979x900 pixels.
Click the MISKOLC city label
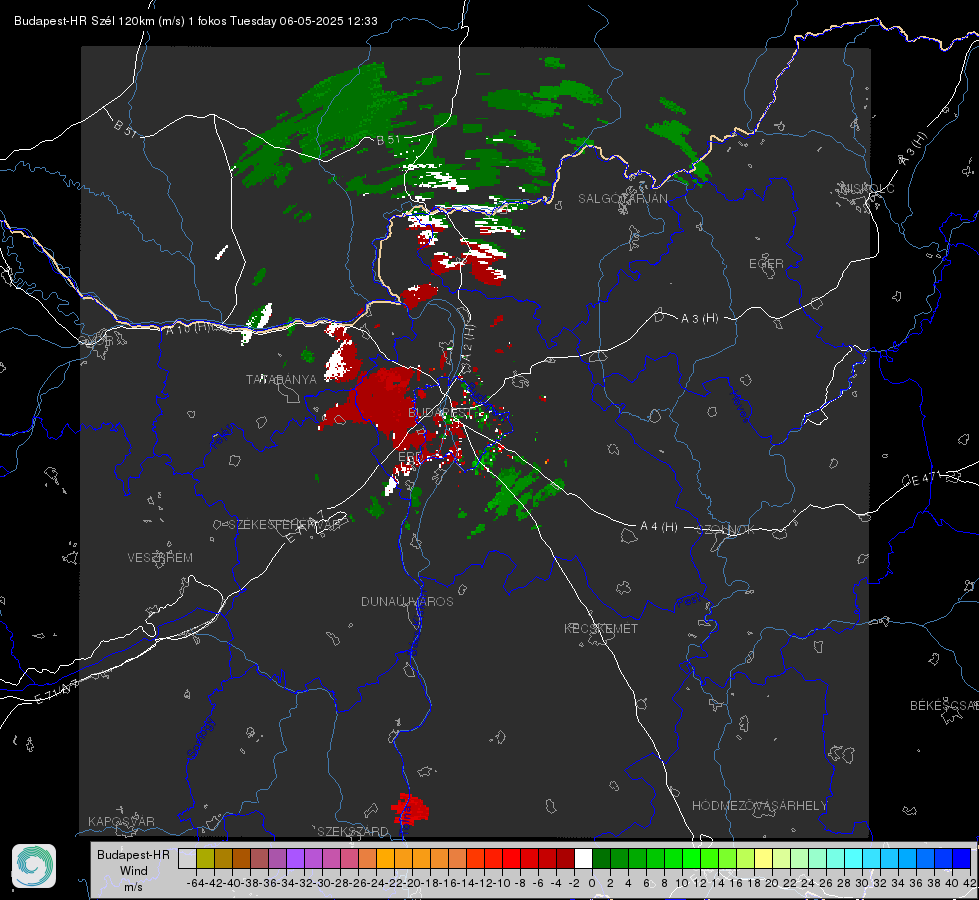[x=867, y=188]
